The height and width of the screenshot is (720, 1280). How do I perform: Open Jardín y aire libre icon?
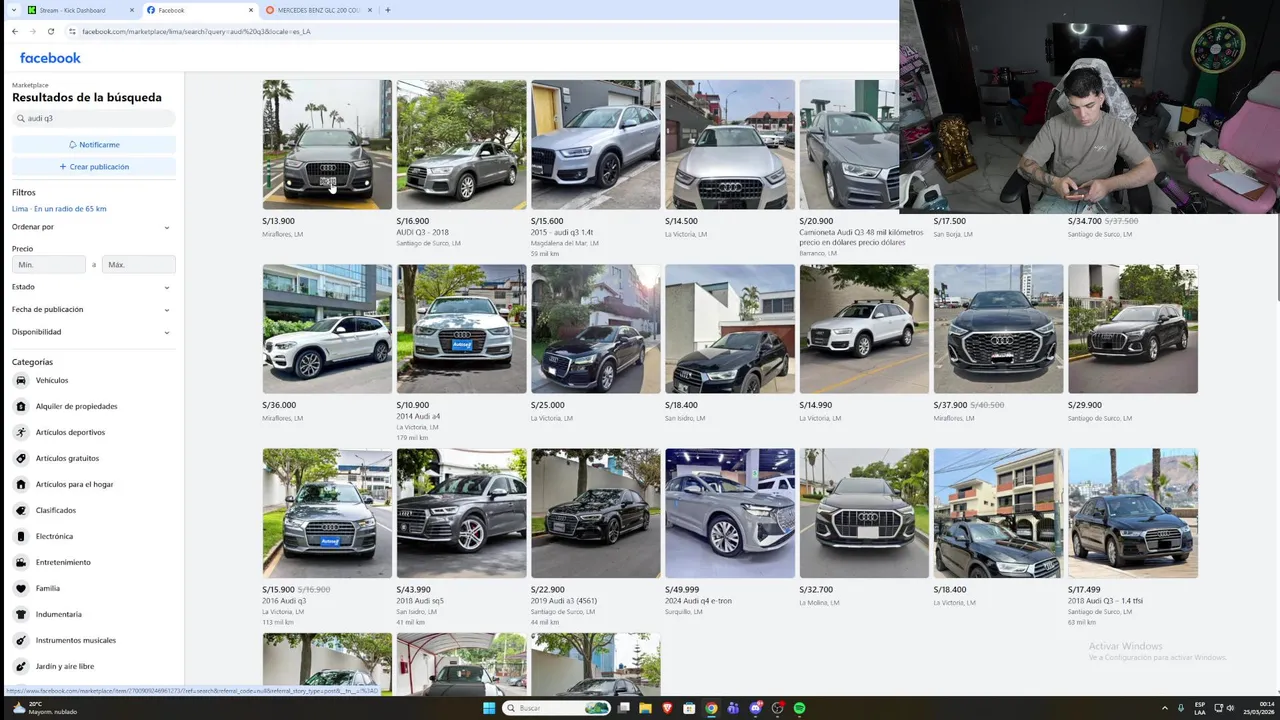pyautogui.click(x=21, y=666)
